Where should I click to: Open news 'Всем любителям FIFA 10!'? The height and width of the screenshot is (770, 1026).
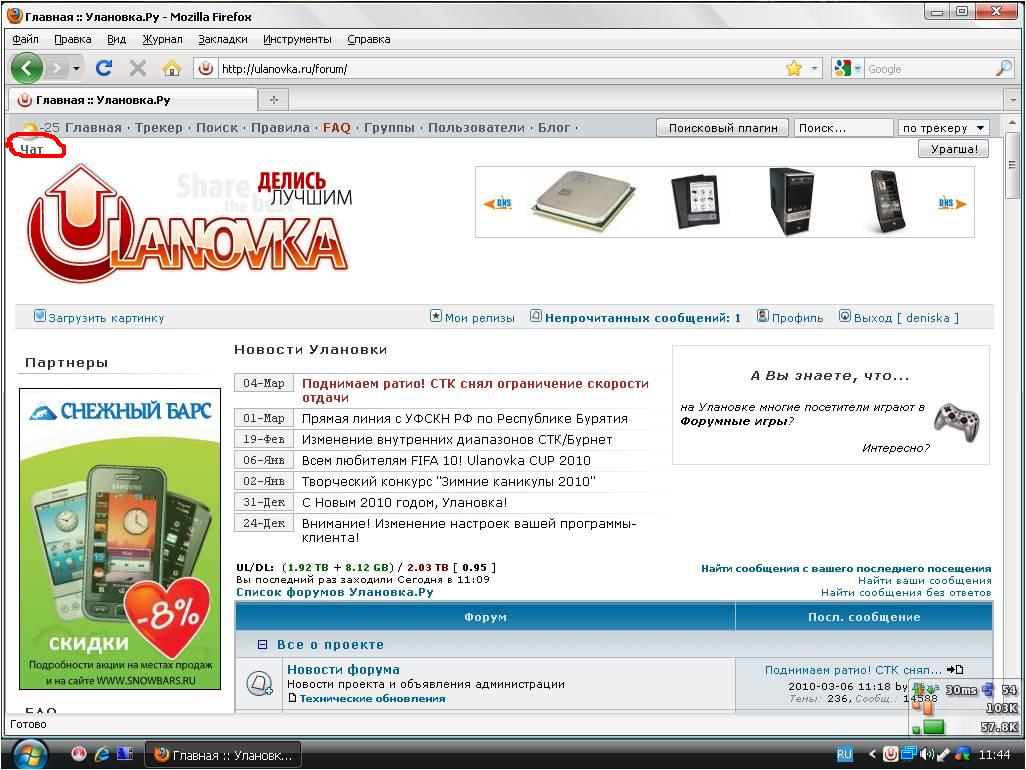[x=446, y=461]
